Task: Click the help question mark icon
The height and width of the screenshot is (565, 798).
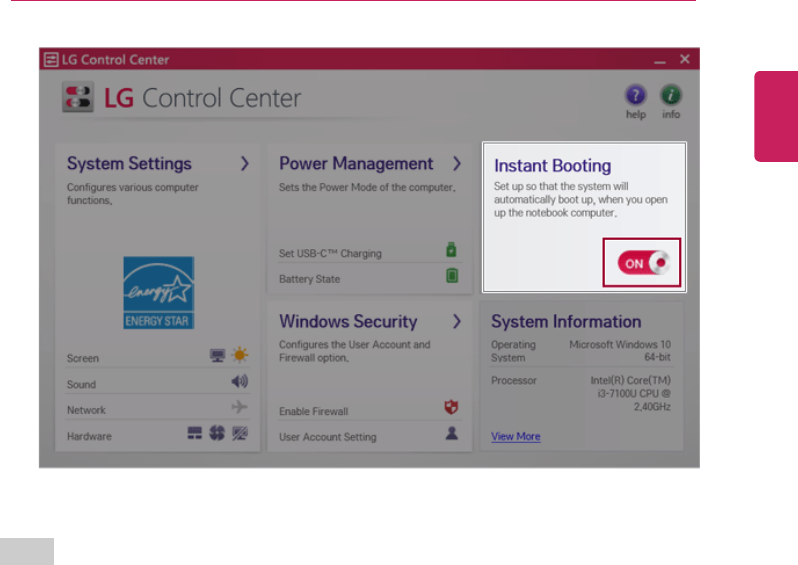Action: (635, 95)
